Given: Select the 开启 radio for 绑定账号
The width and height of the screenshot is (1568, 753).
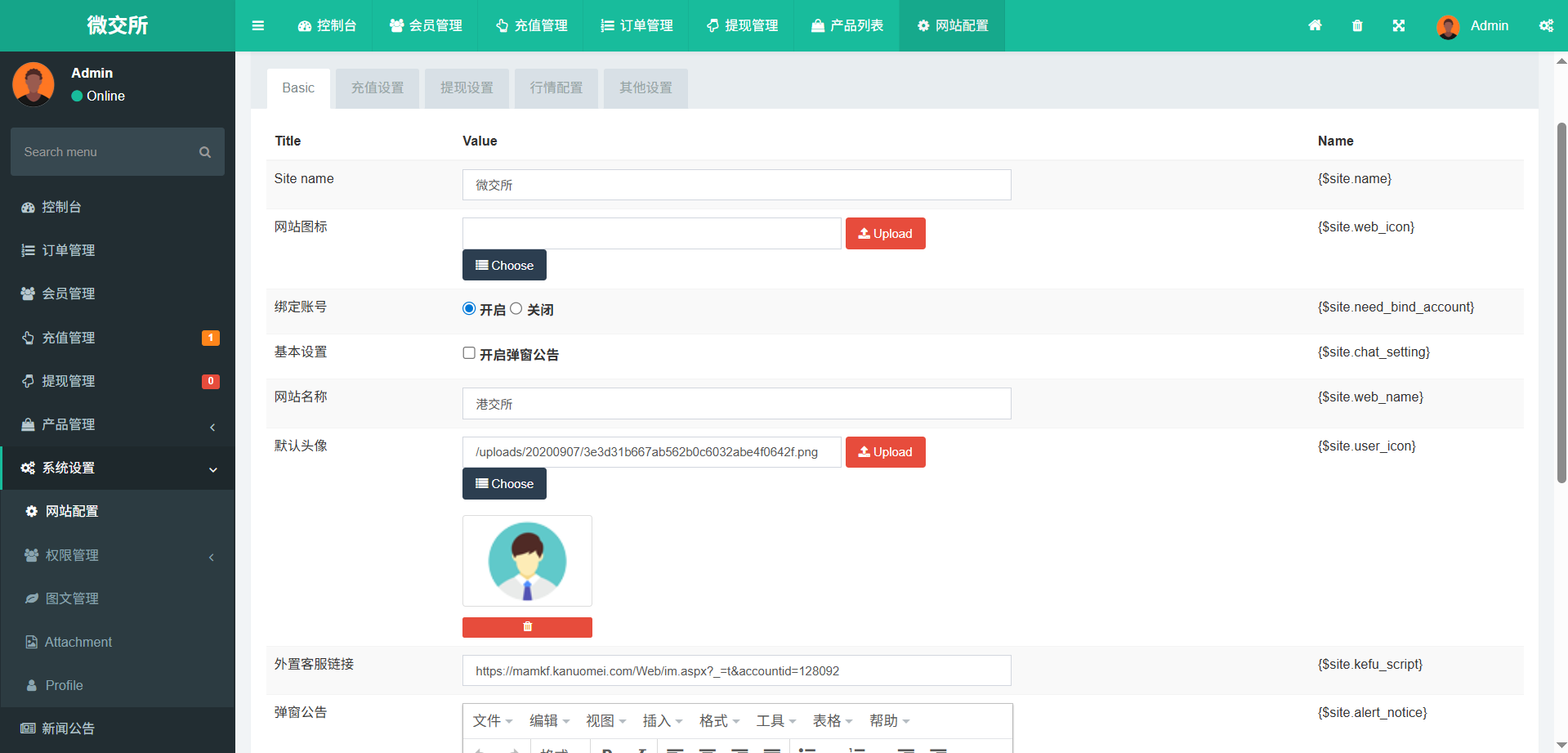Looking at the screenshot, I should (469, 308).
